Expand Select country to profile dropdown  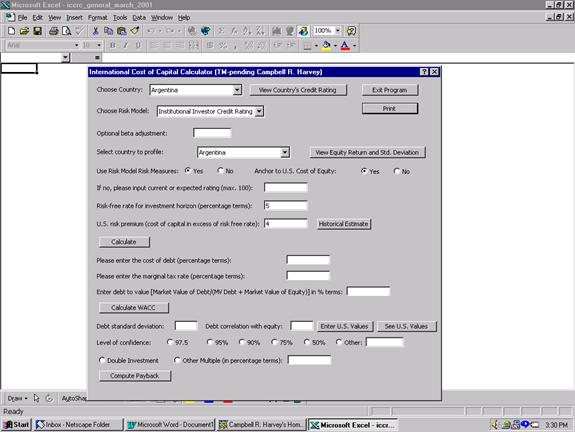[285, 152]
